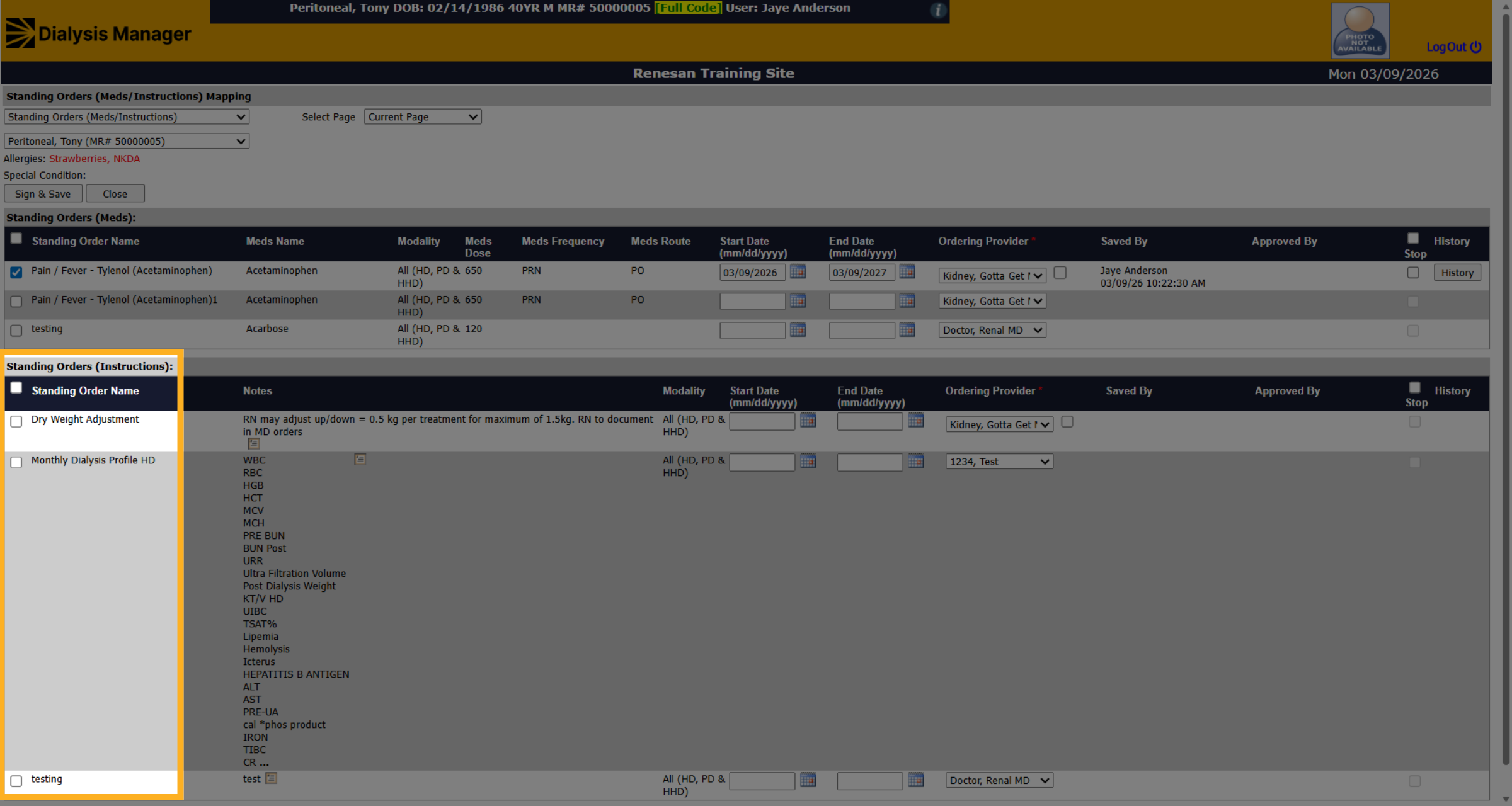Open '1234, Test' Ordering Provider dropdown
Screen dimensions: 1512x806
[x=999, y=462]
